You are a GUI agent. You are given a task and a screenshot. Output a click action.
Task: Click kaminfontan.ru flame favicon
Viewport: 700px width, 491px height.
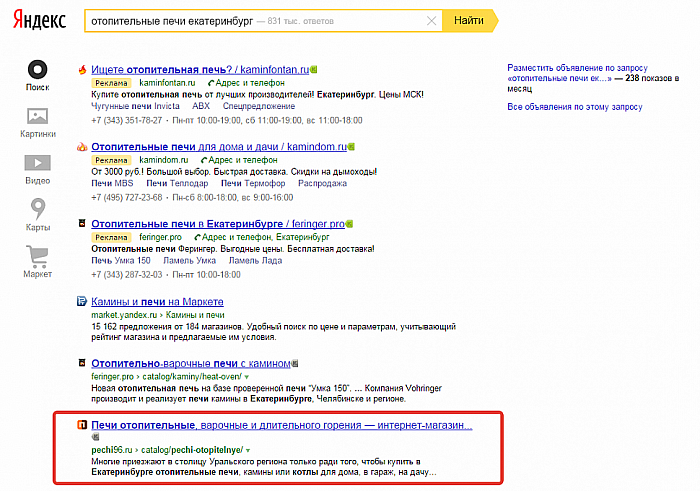[82, 70]
